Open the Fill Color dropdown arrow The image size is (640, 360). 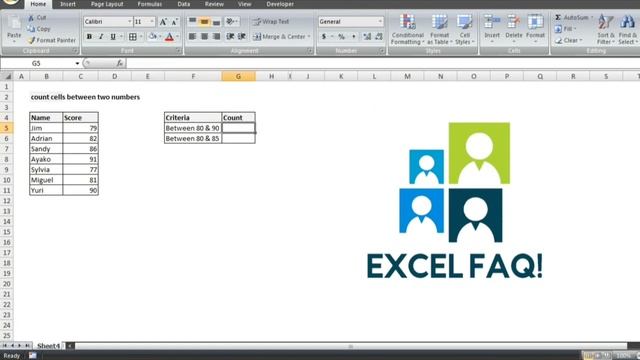tap(160, 37)
